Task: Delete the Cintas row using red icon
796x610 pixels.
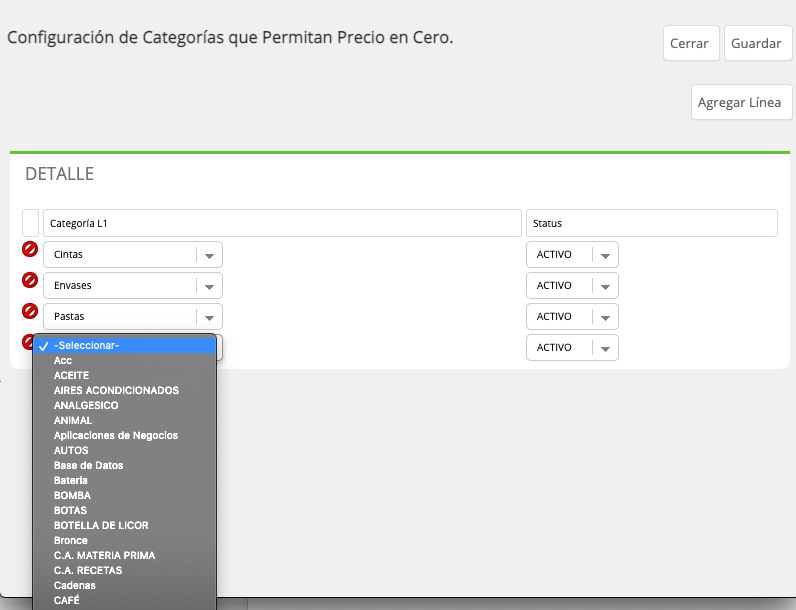Action: 30,249
